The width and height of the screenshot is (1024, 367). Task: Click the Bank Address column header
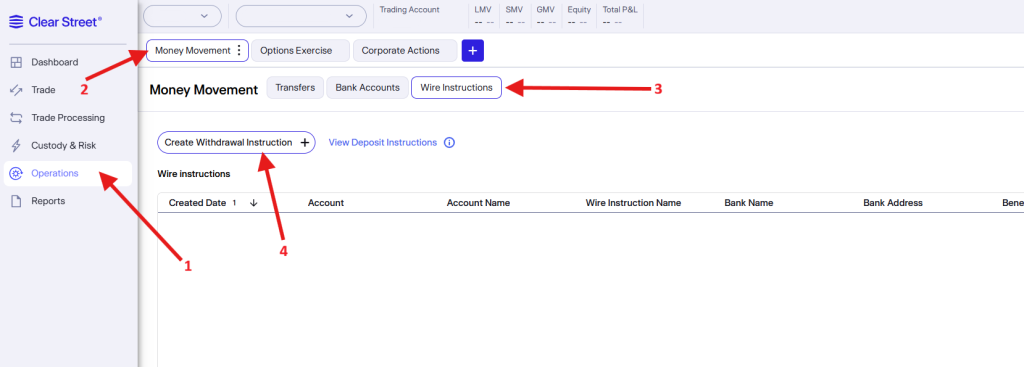point(893,203)
